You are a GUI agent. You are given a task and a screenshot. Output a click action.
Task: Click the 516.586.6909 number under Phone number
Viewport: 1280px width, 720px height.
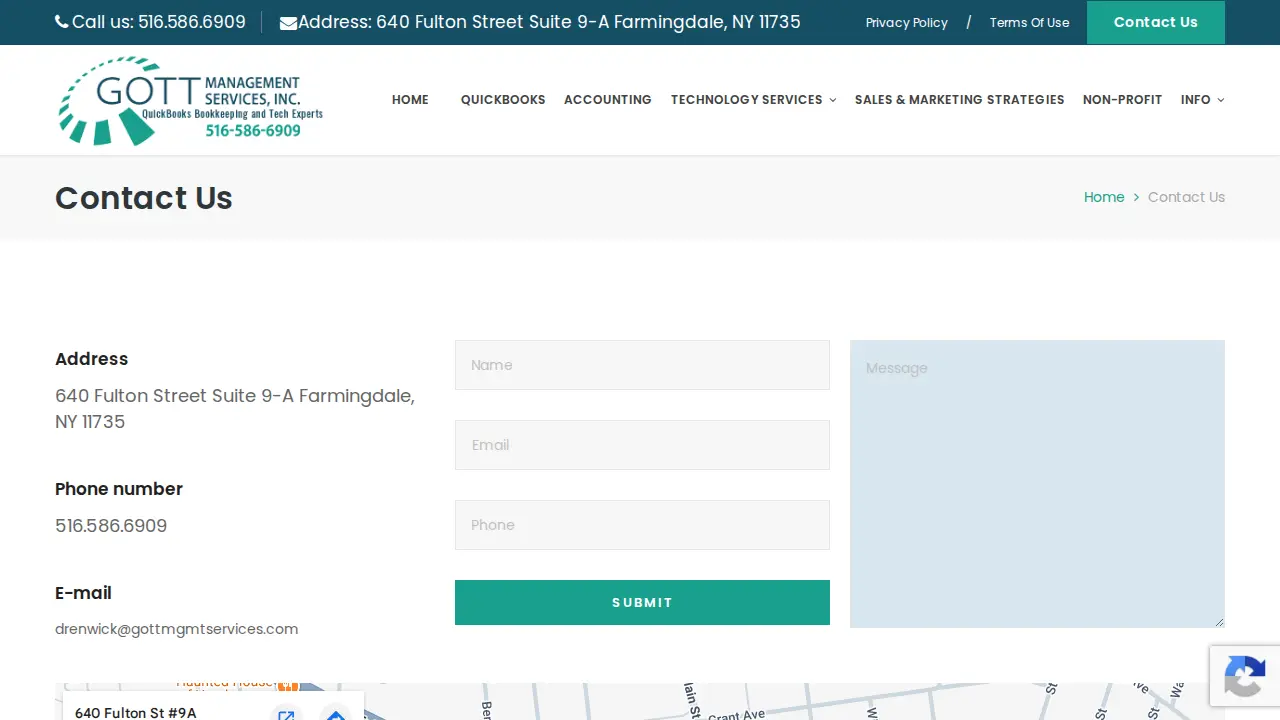[x=111, y=526]
